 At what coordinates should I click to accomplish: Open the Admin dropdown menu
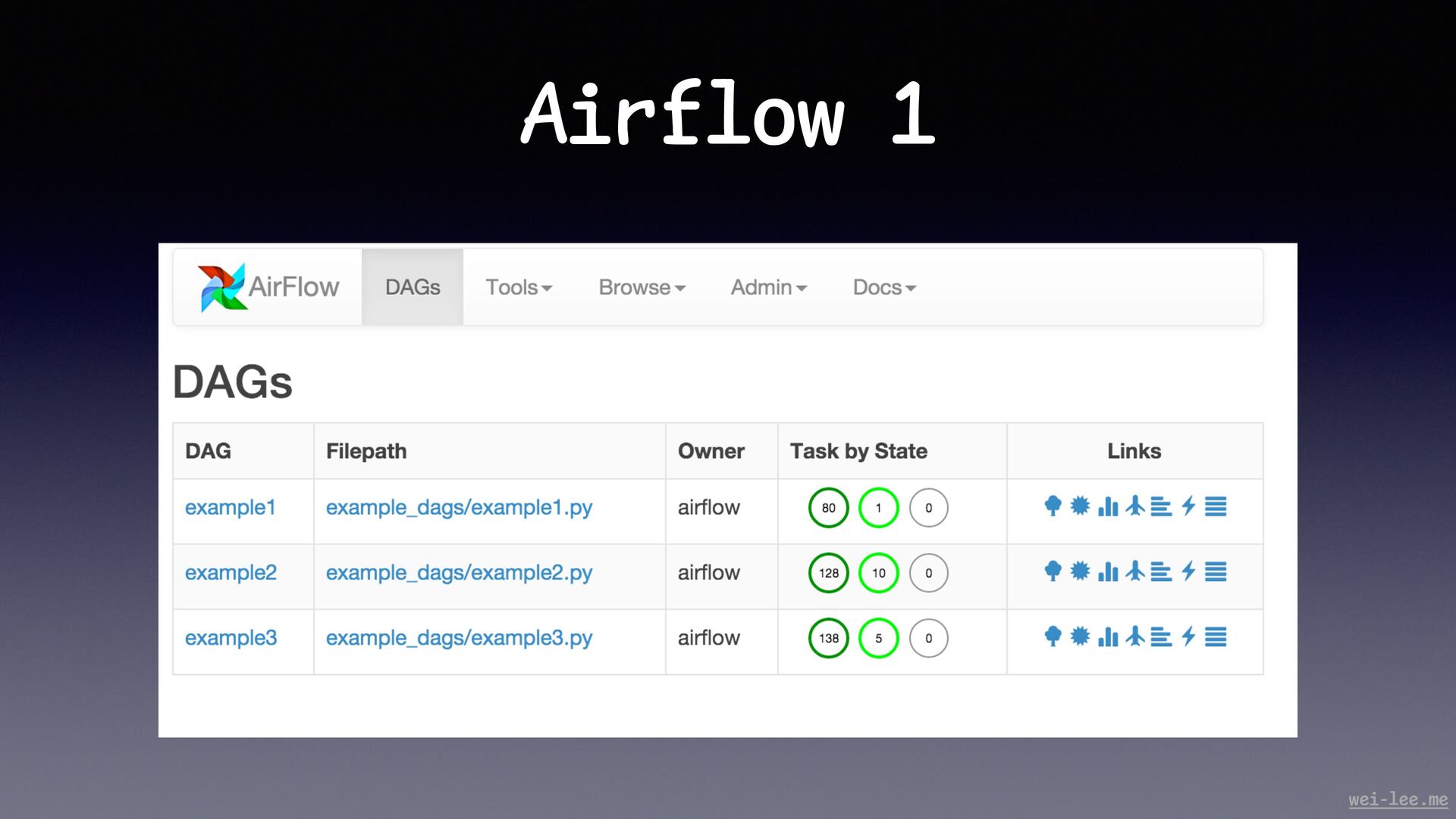[x=768, y=287]
